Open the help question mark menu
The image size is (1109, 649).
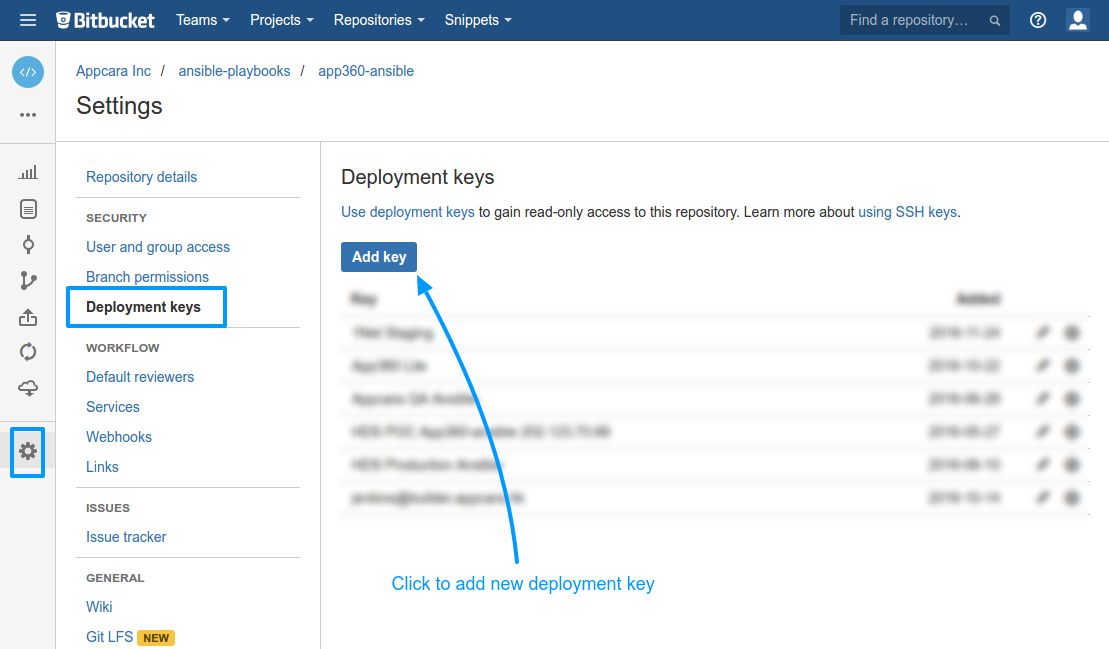(x=1038, y=20)
